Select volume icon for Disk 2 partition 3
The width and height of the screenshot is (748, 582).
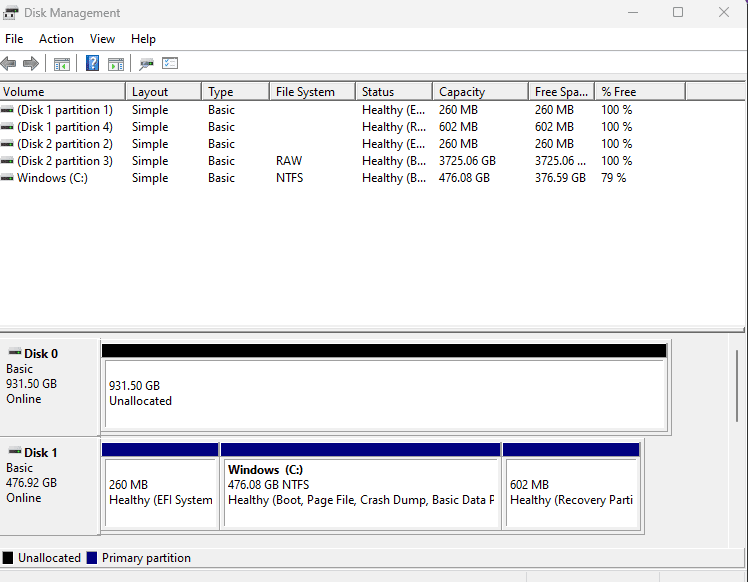coord(7,161)
